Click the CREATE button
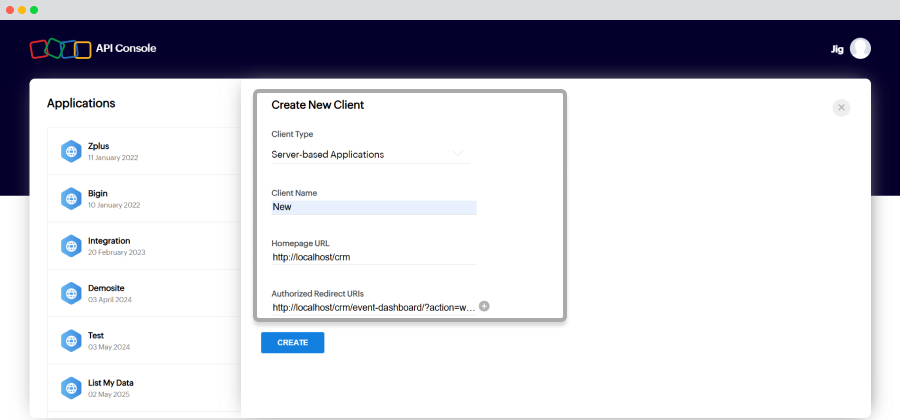 [x=293, y=343]
